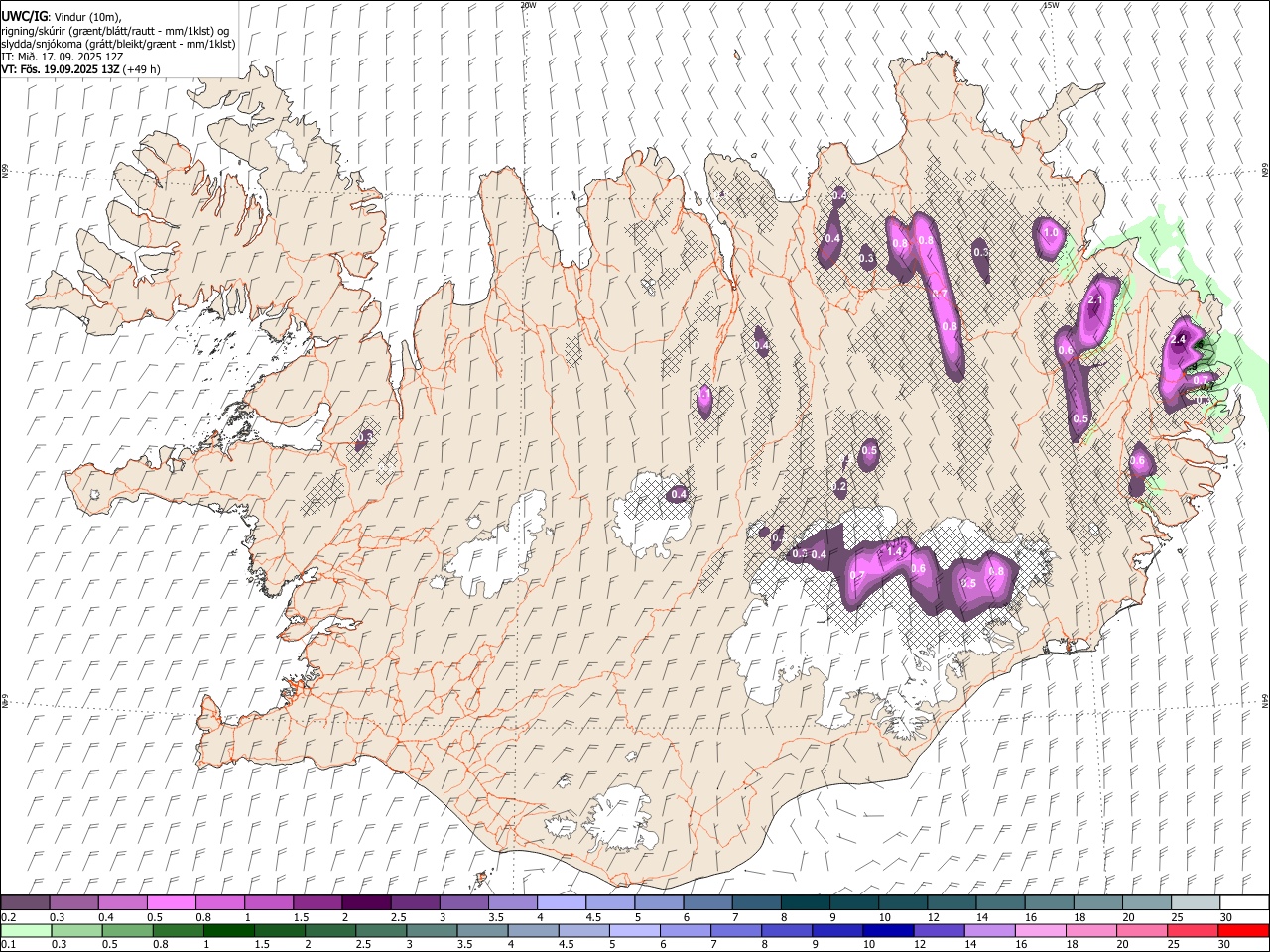Click the valid time 'VT: Fös. 19.09.2025 13Z'
Viewport: 1270px width, 952px height.
point(60,69)
